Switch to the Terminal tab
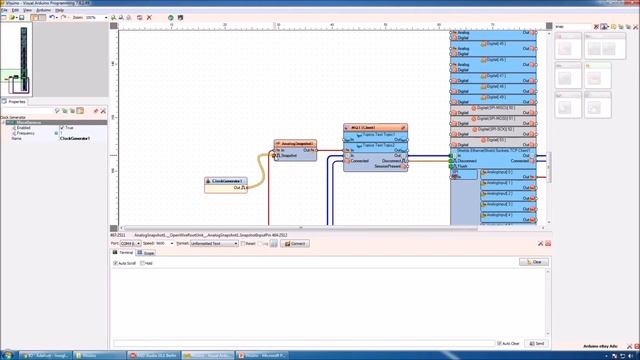640x360 pixels. point(123,253)
